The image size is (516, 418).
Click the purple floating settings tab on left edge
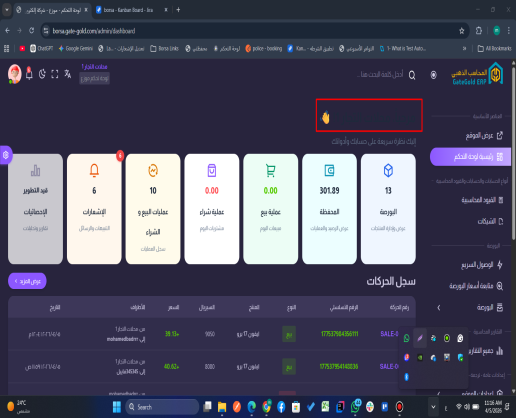click(6, 155)
